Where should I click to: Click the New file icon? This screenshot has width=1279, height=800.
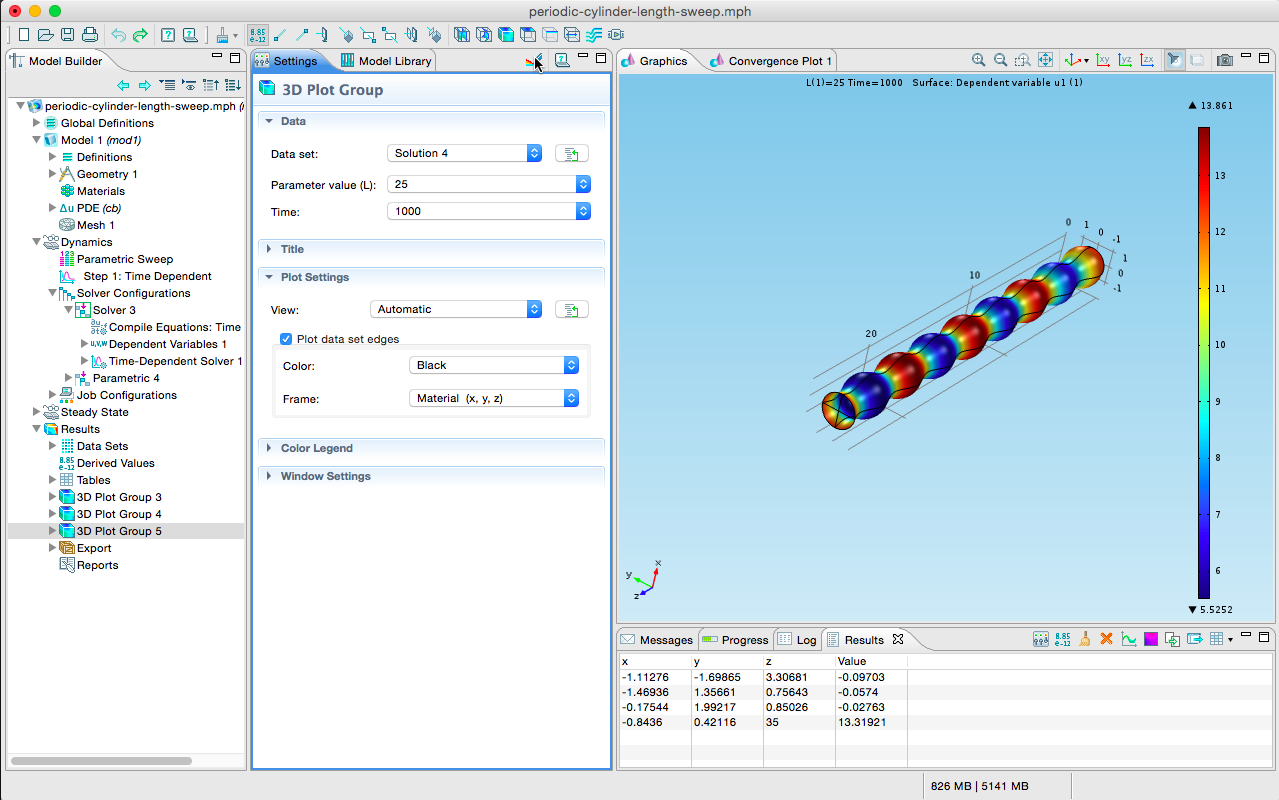pyautogui.click(x=24, y=35)
